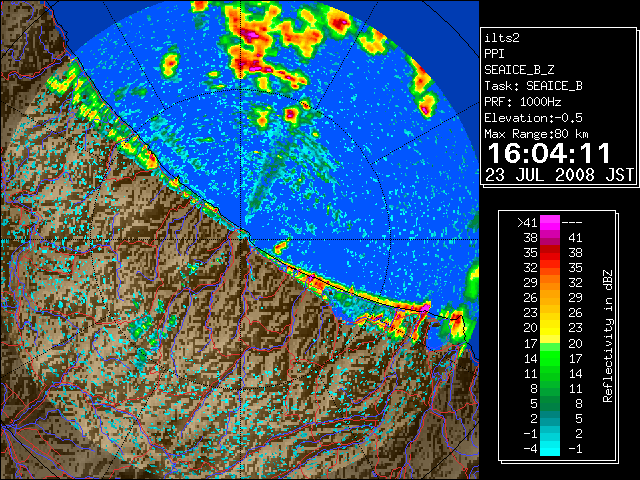The image size is (640, 480).
Task: Click the large '16:04:11' timestamp
Action: click(549, 153)
